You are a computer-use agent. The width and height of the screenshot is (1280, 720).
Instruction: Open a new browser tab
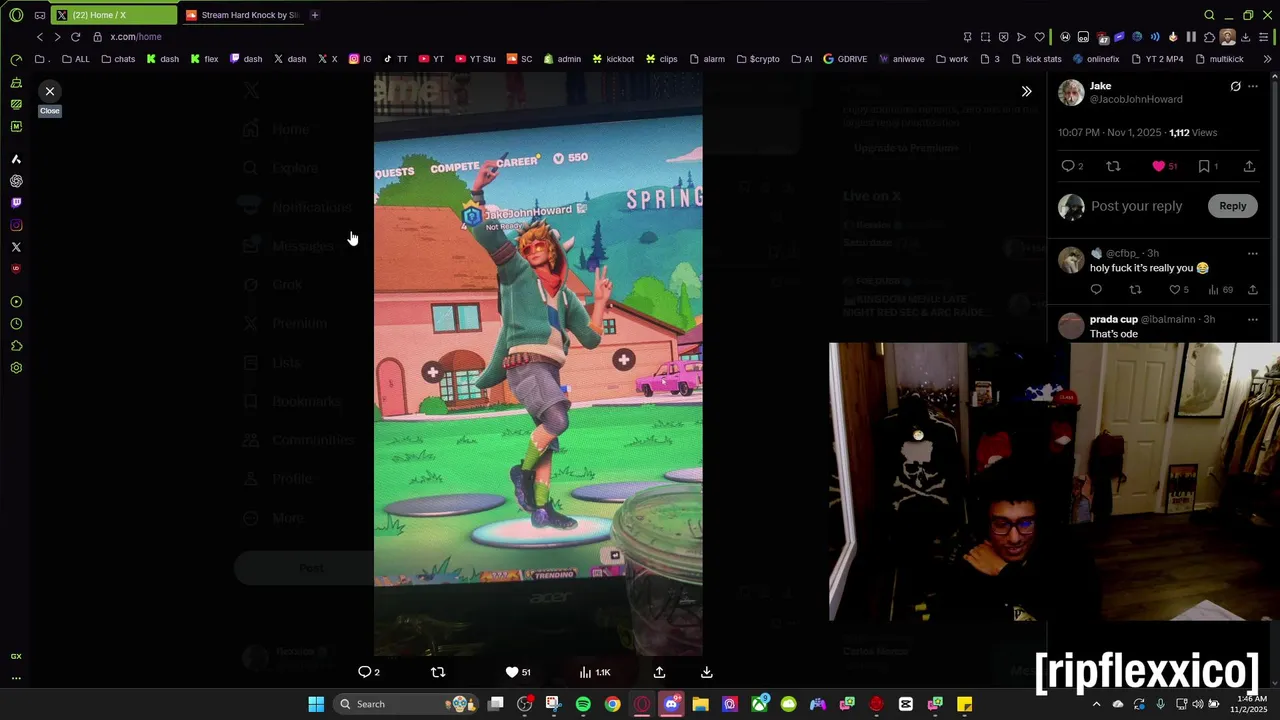point(314,15)
